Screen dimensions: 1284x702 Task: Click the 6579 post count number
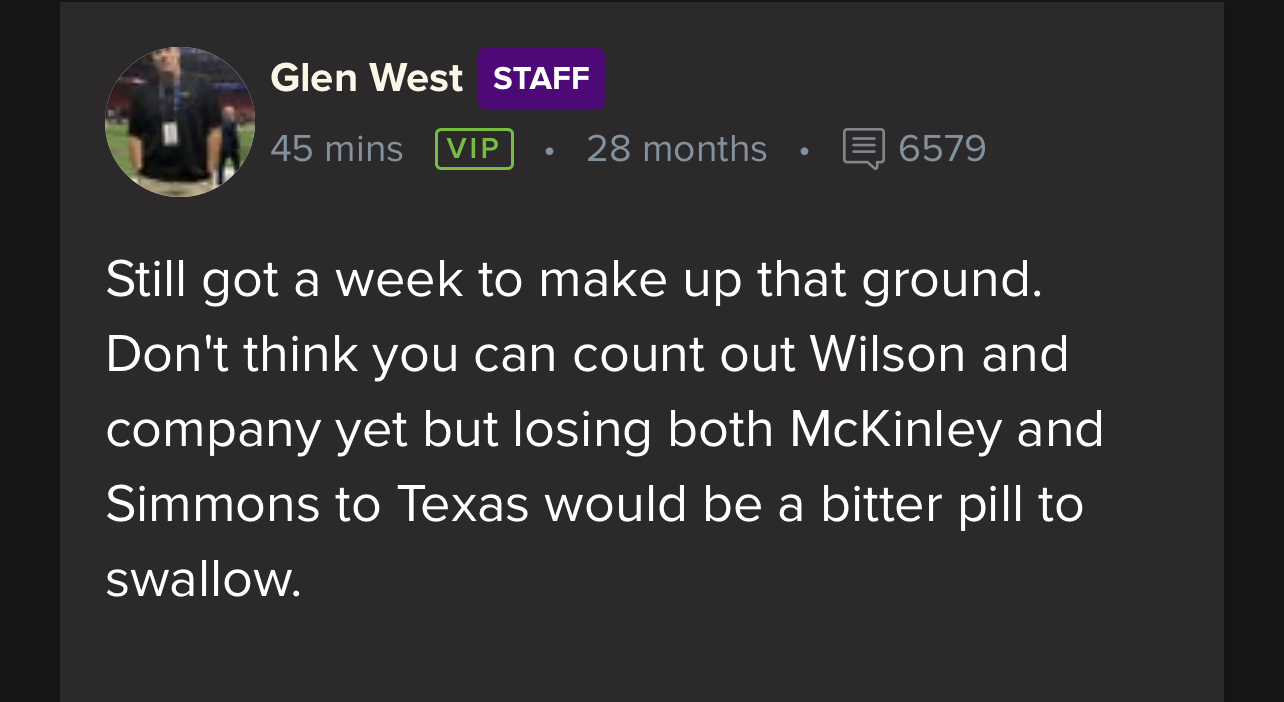coord(942,149)
